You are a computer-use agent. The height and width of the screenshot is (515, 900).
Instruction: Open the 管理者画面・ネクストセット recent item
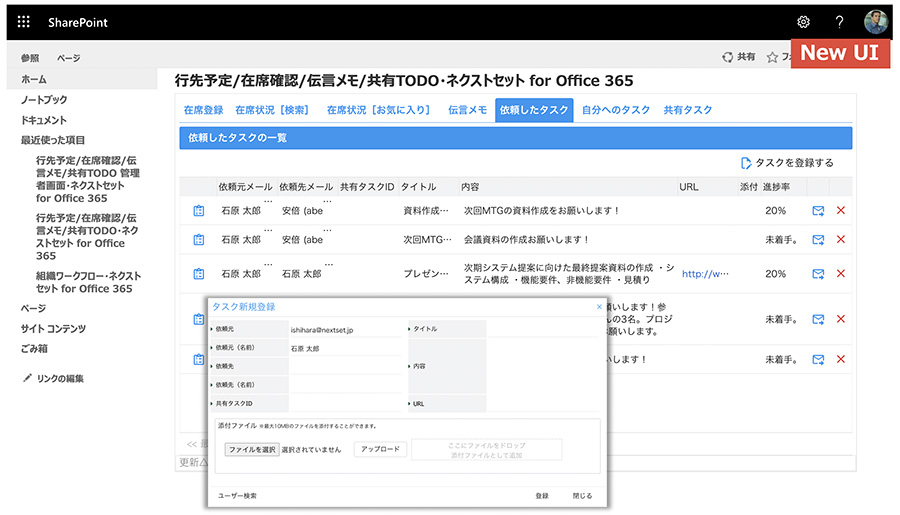(87, 179)
